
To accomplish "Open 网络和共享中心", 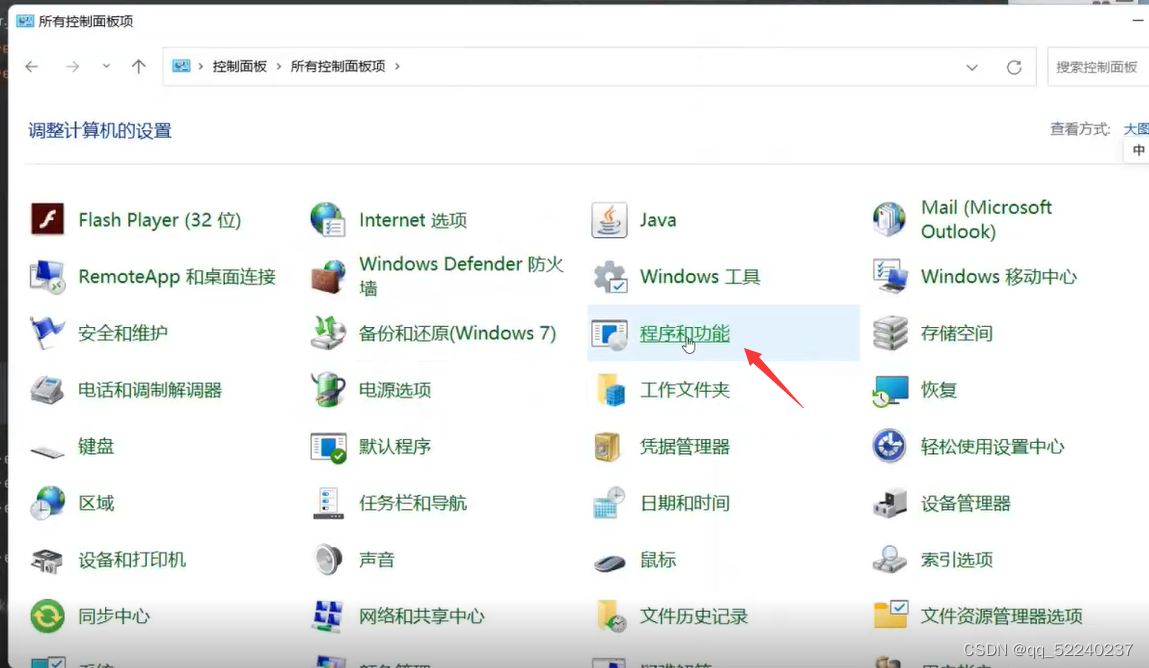I will pyautogui.click(x=421, y=616).
